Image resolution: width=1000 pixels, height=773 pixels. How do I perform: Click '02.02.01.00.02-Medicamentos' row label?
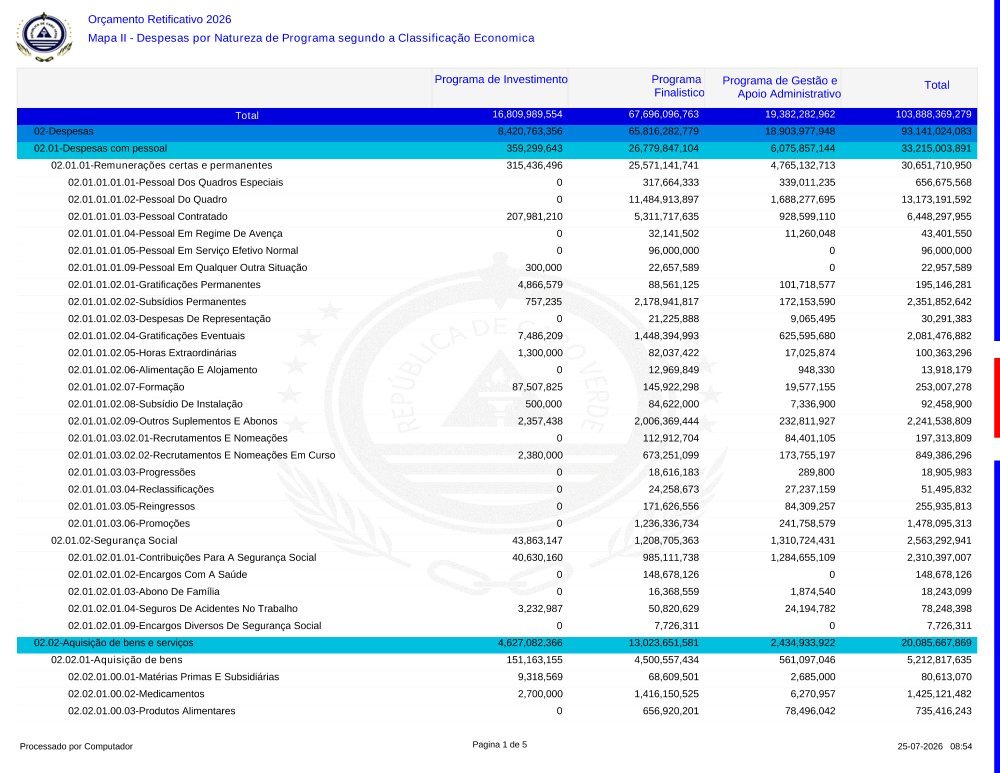click(x=136, y=694)
